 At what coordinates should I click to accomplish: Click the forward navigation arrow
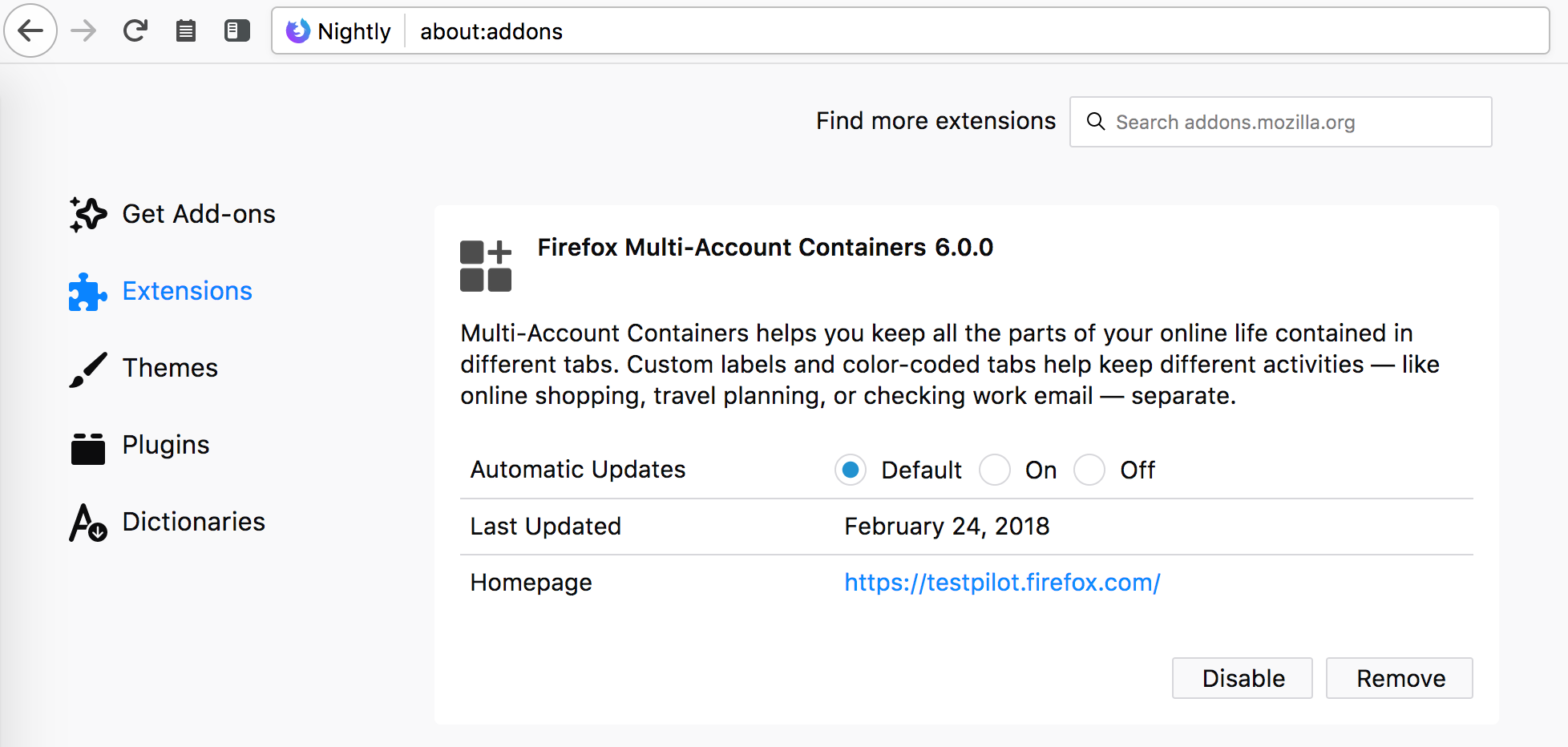[83, 30]
